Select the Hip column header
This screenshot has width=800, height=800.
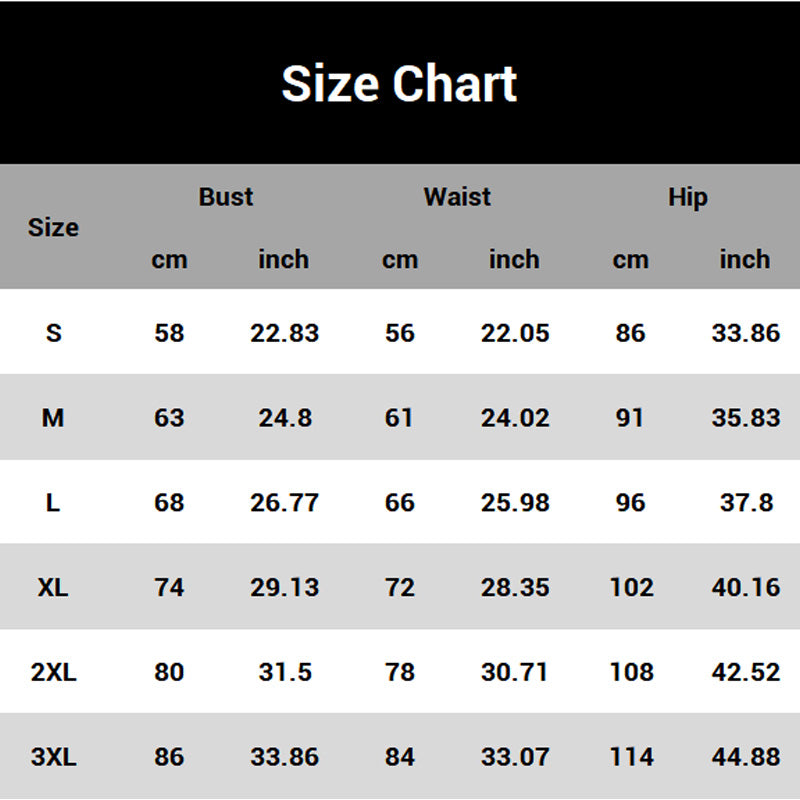point(688,197)
